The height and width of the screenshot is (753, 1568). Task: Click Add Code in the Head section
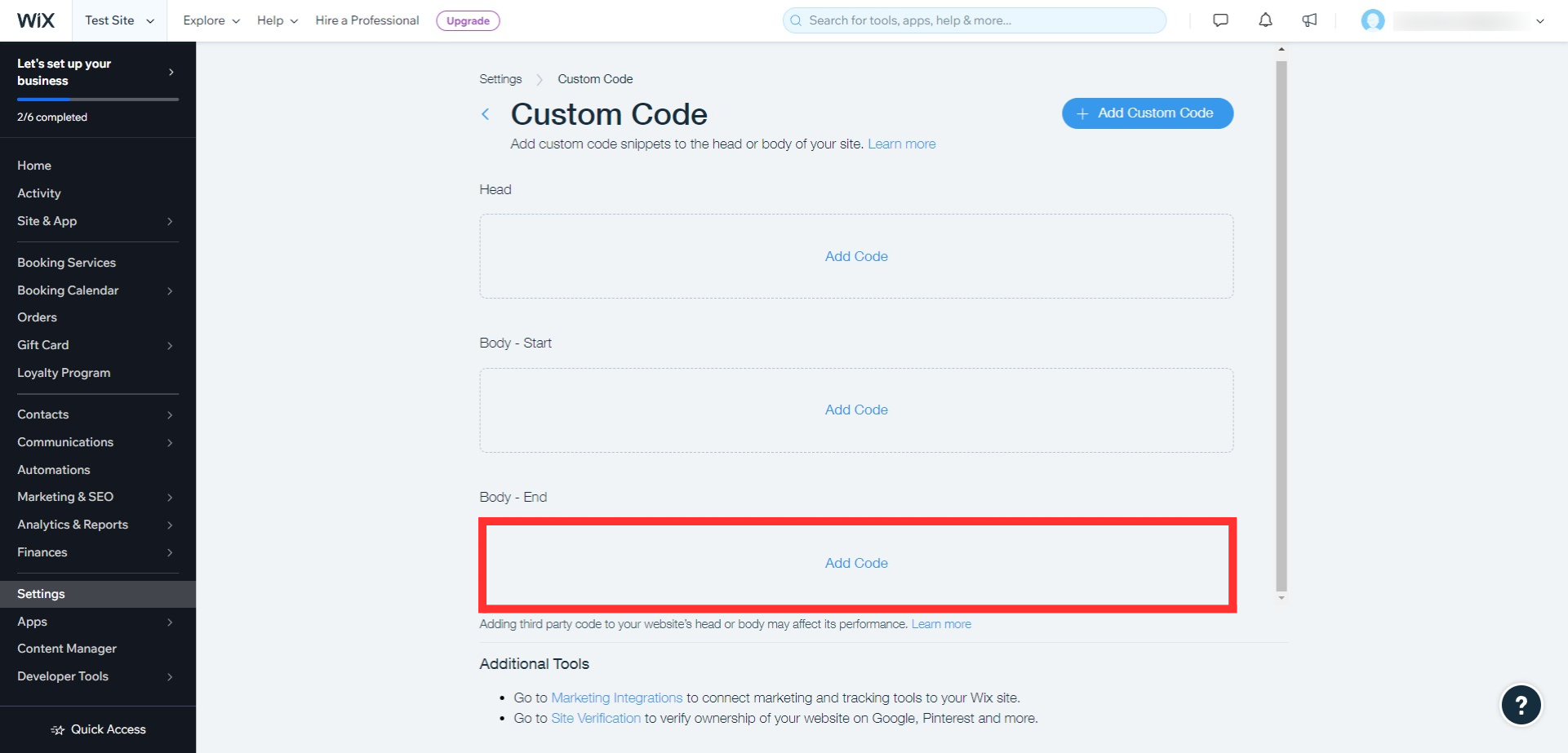coord(856,256)
